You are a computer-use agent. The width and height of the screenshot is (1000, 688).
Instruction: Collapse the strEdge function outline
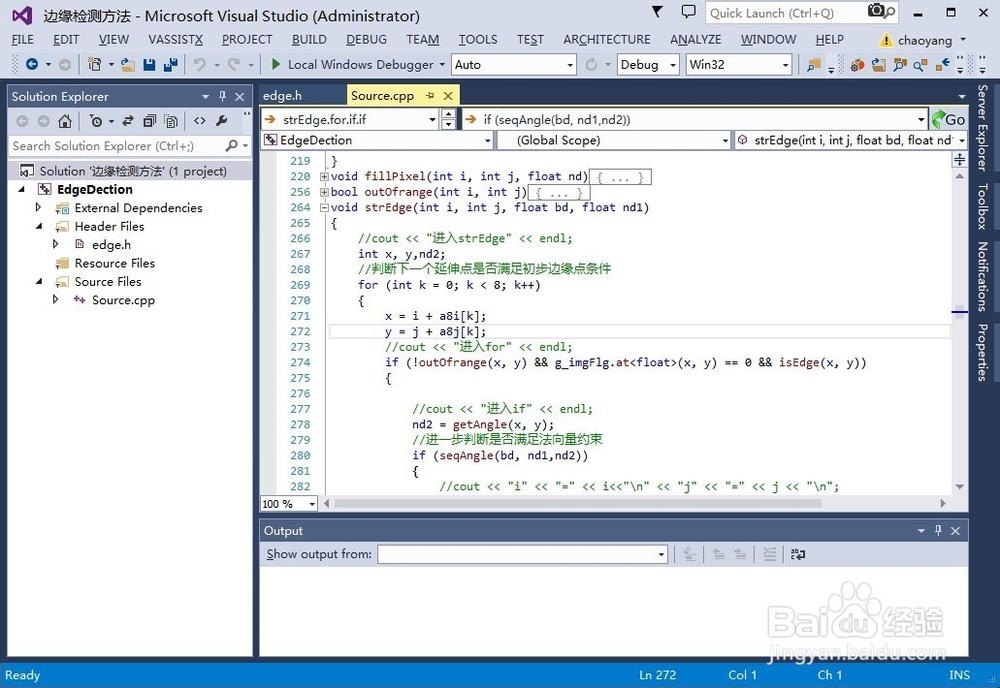pos(324,207)
